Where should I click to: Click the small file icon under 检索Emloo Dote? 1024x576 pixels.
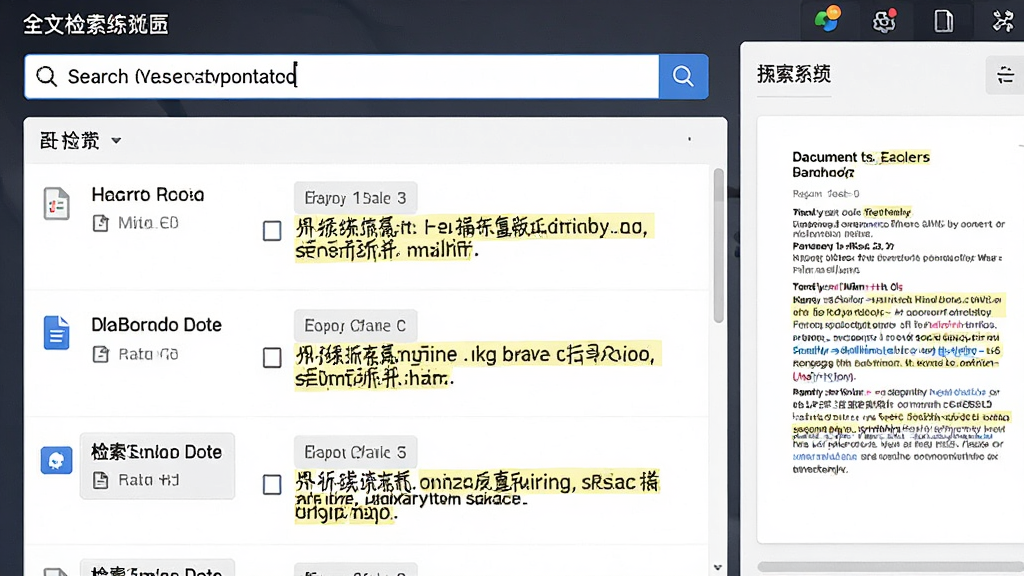101,481
